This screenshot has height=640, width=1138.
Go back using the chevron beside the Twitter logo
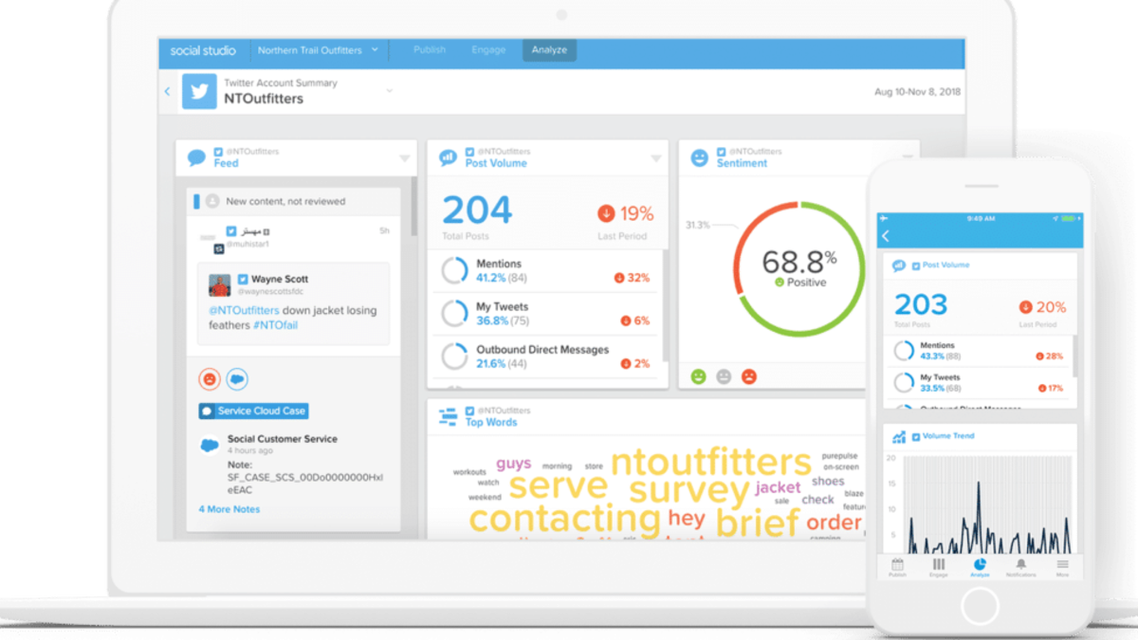(168, 91)
